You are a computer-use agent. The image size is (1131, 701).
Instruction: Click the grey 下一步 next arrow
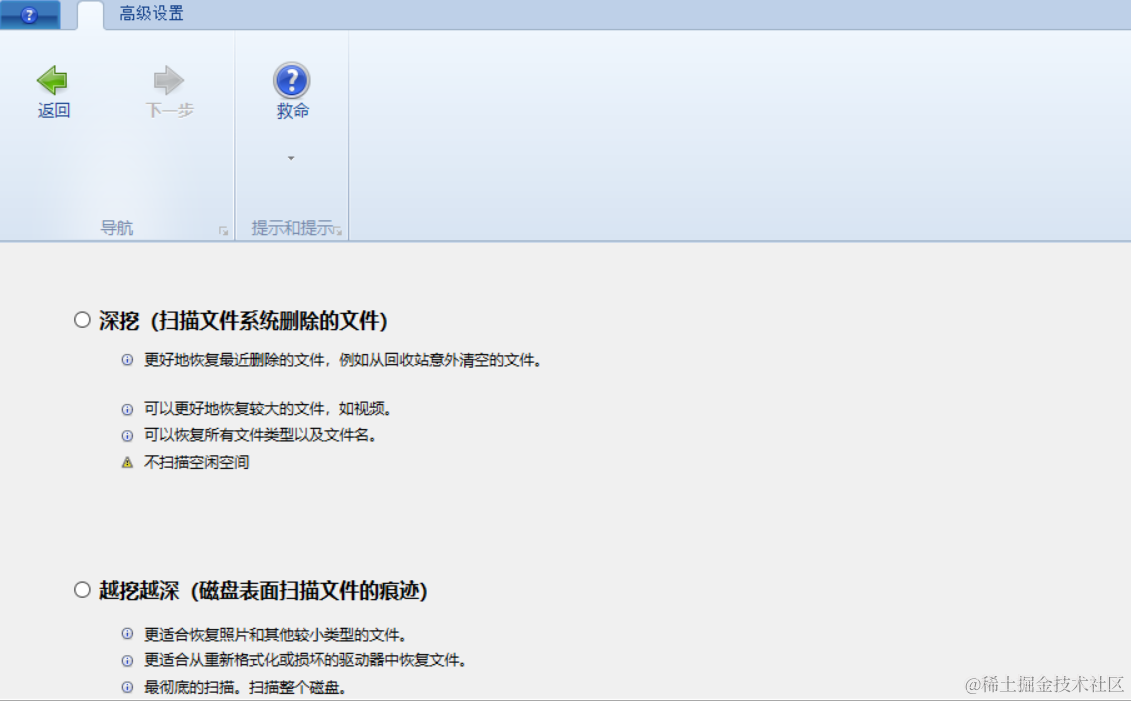pos(169,80)
